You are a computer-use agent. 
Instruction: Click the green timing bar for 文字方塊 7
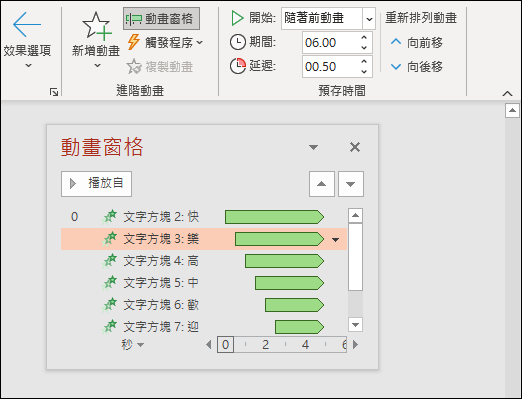299,327
